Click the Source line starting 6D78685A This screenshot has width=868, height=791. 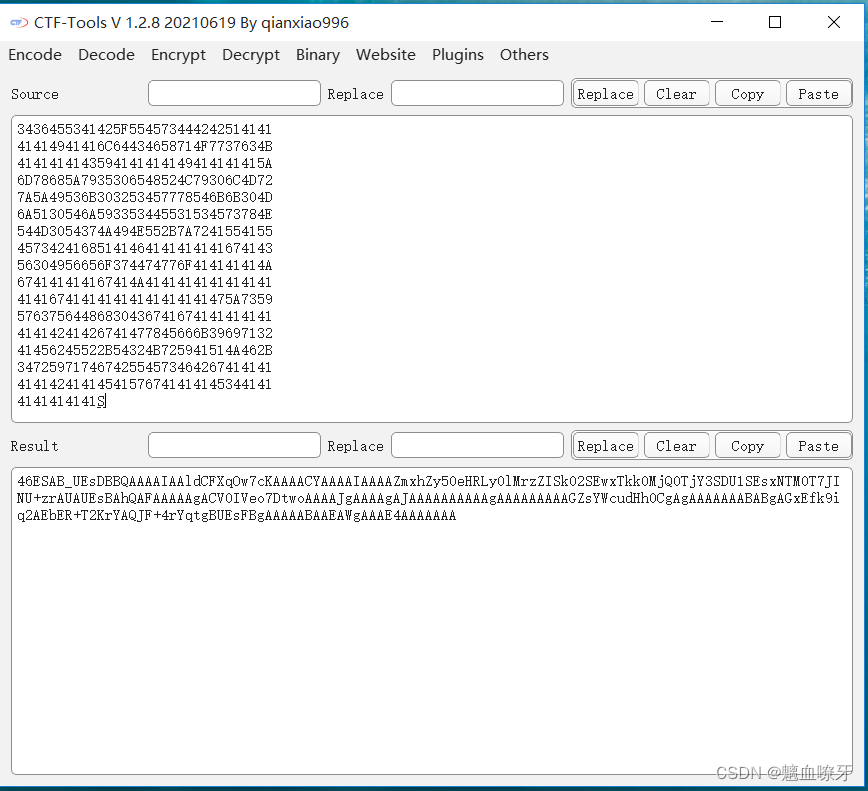(144, 180)
